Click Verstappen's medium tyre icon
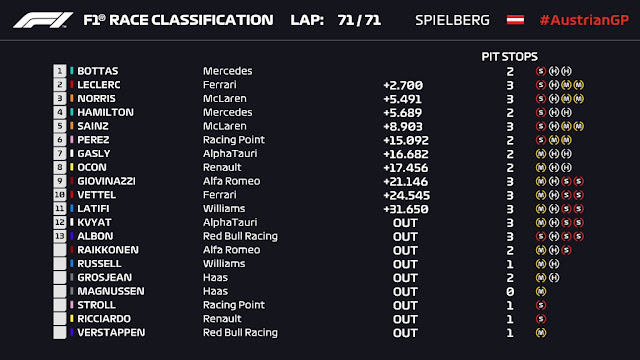 (x=541, y=333)
